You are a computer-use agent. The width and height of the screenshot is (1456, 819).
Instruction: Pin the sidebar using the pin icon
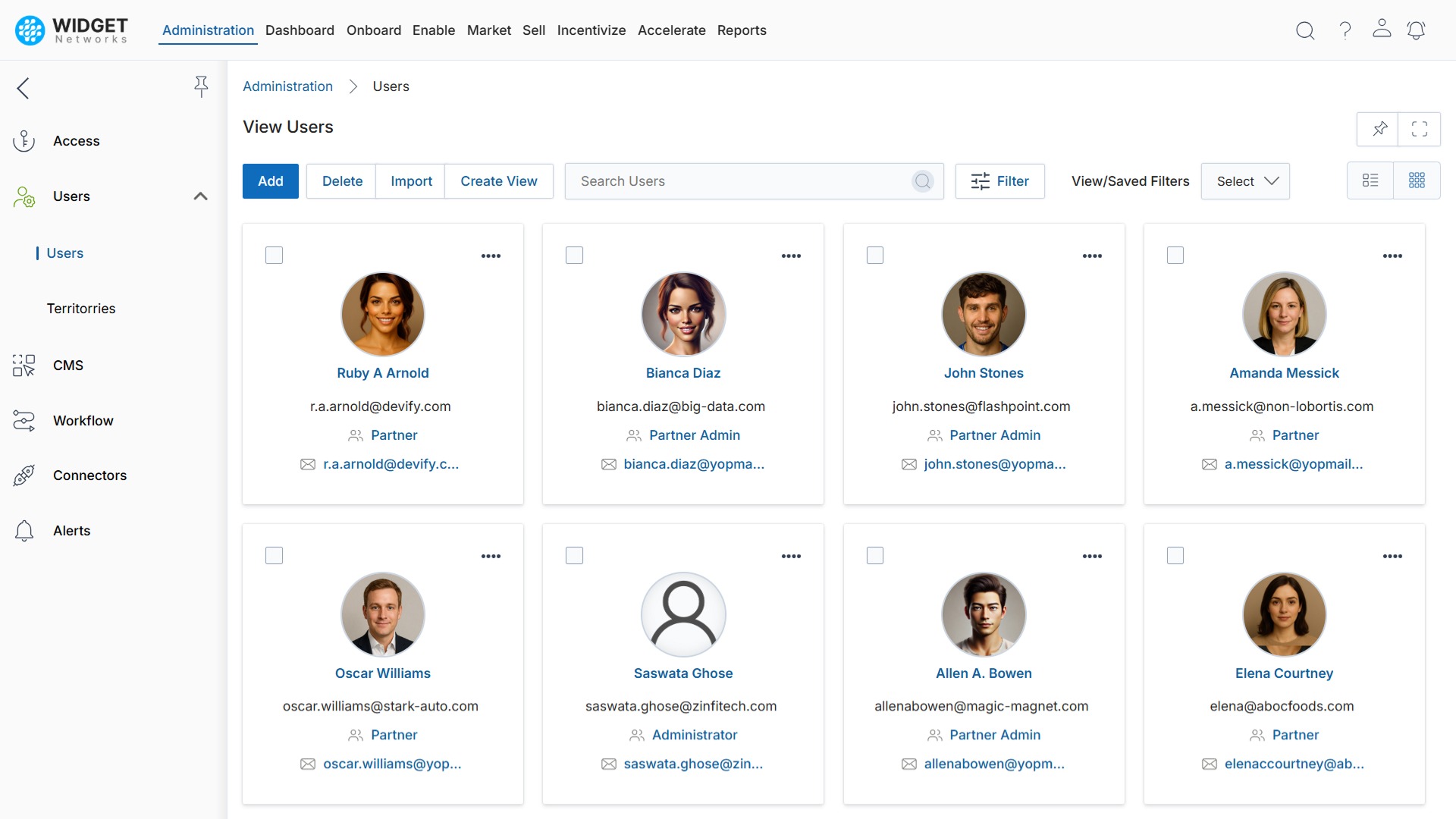point(201,86)
